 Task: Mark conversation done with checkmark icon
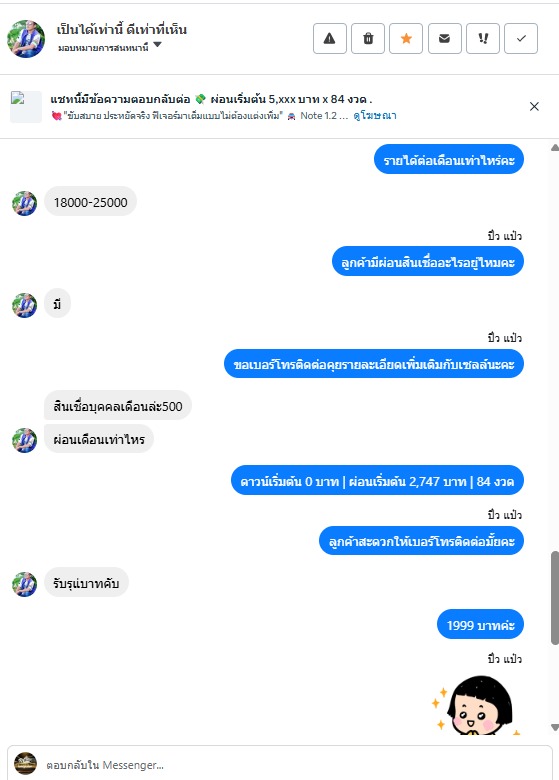[x=521, y=38]
